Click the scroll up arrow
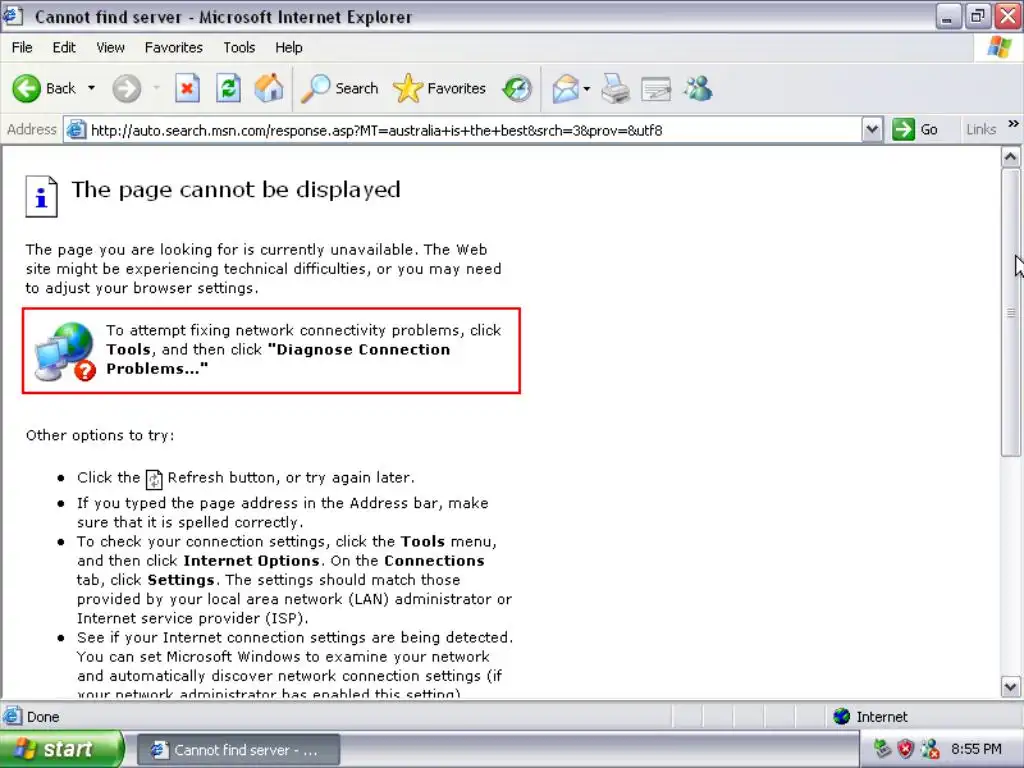This screenshot has width=1024, height=768. [1010, 157]
